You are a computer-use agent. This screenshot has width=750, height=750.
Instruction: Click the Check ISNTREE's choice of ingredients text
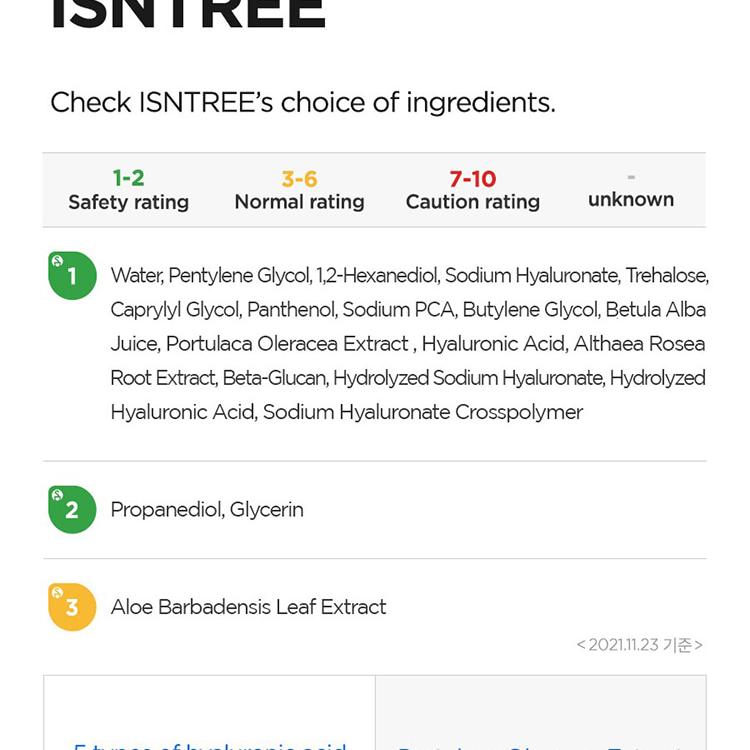point(303,102)
